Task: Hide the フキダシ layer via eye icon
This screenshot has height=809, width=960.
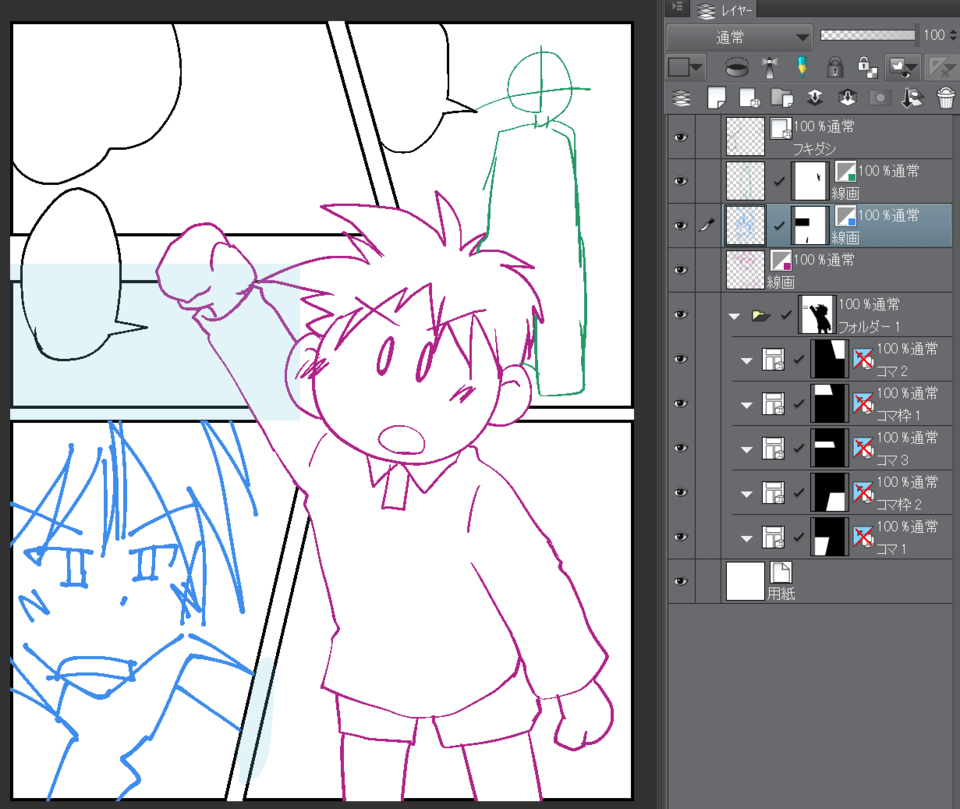Action: (x=681, y=137)
